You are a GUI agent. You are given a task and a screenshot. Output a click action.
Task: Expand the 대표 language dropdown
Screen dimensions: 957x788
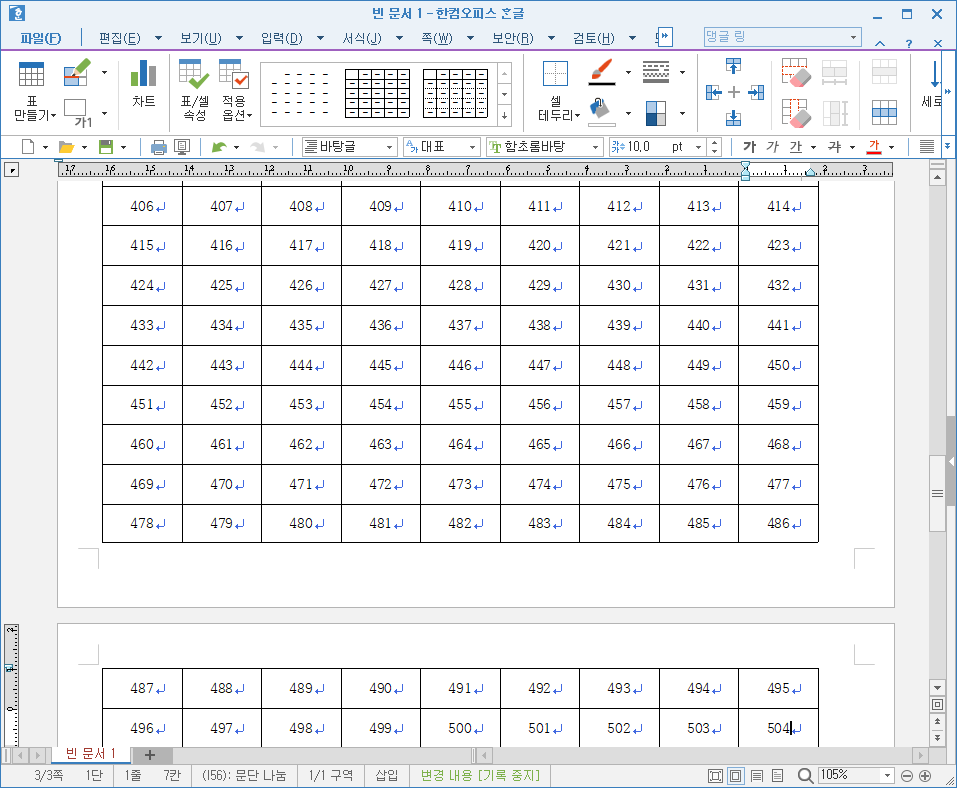(472, 147)
